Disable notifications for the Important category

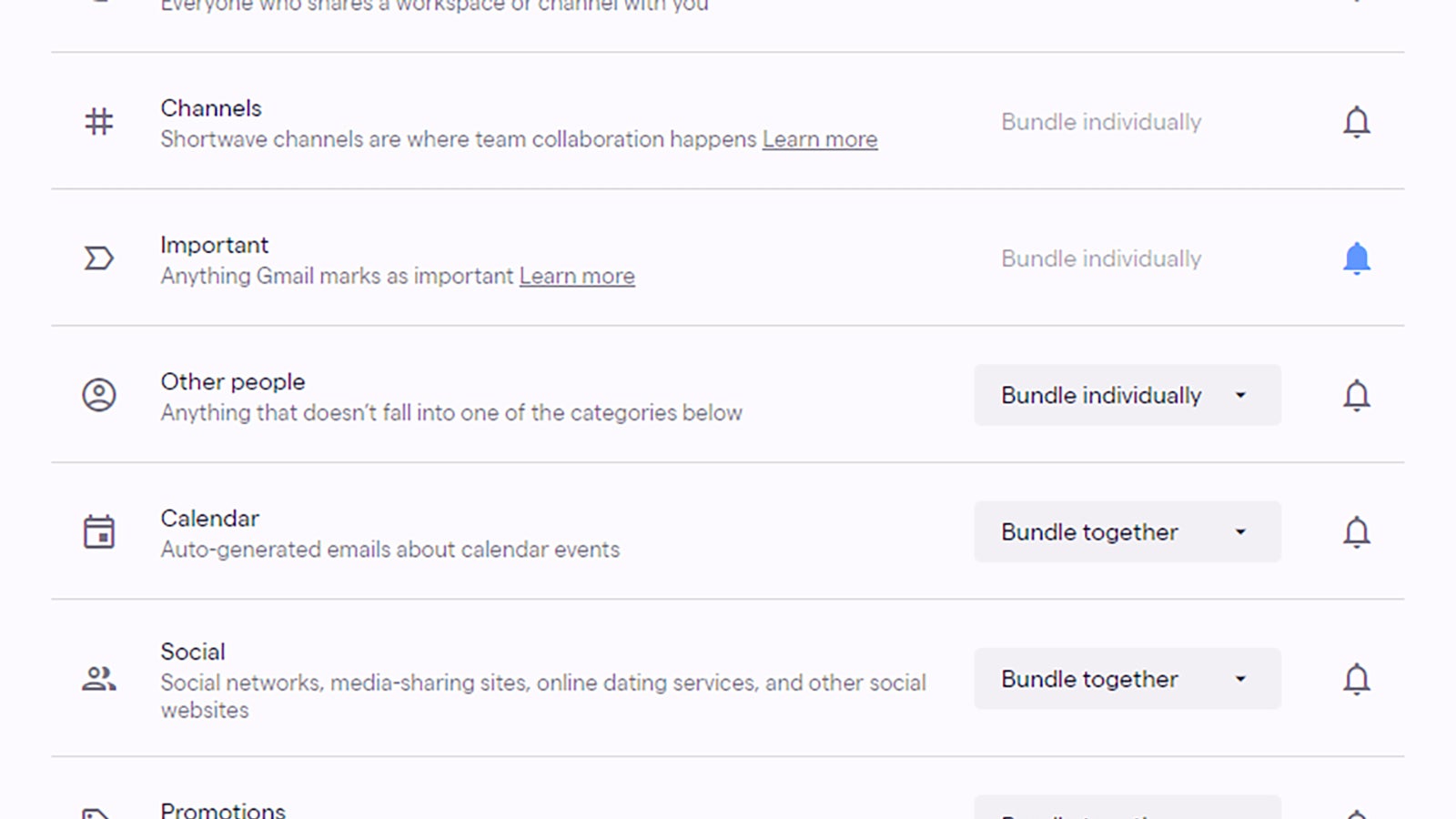tap(1357, 258)
